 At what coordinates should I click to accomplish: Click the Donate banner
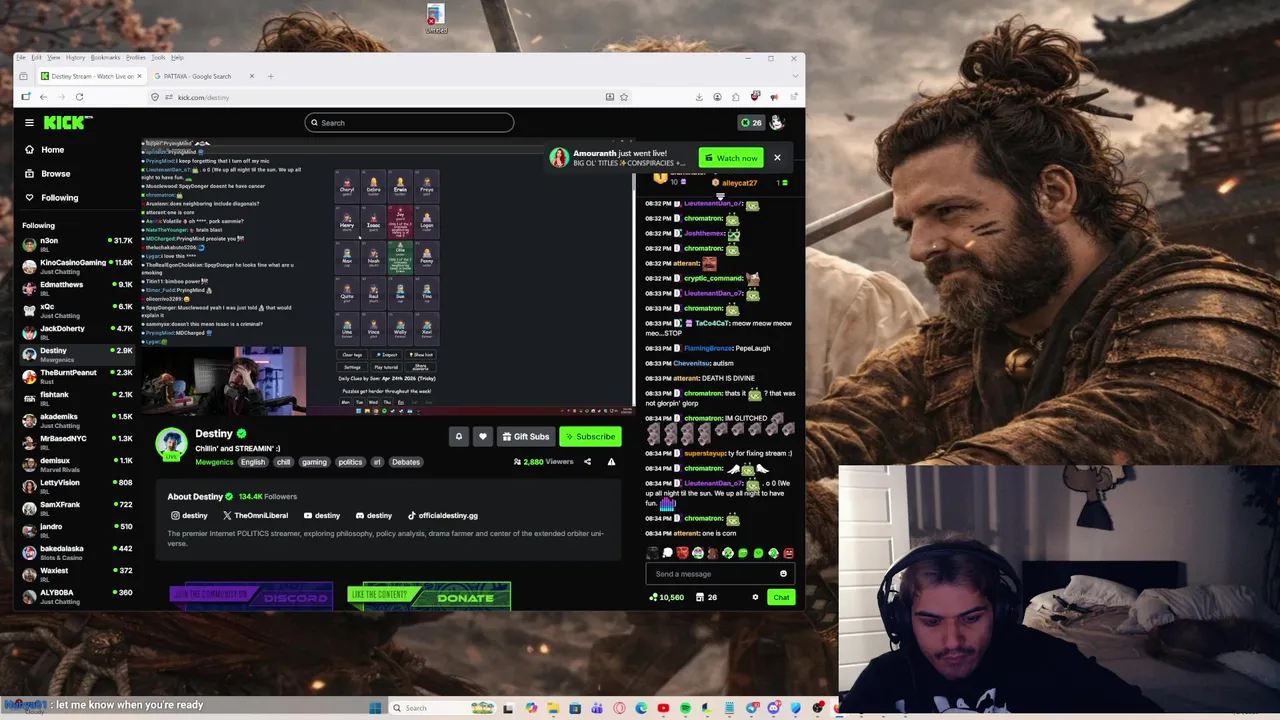429,596
